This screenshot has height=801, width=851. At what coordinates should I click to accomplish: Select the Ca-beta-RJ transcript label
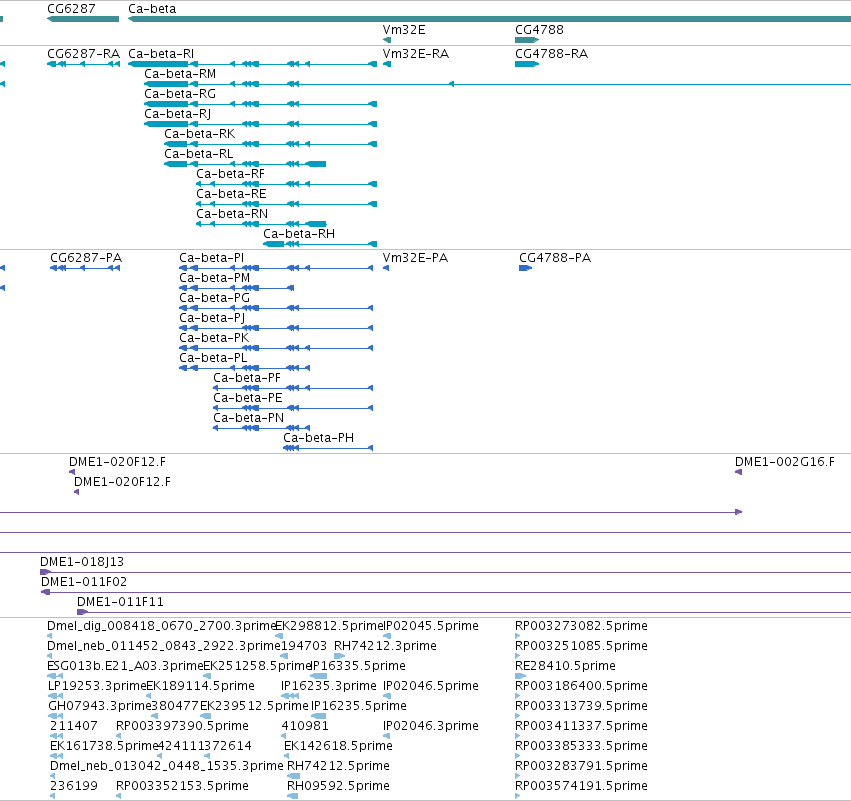(177, 114)
